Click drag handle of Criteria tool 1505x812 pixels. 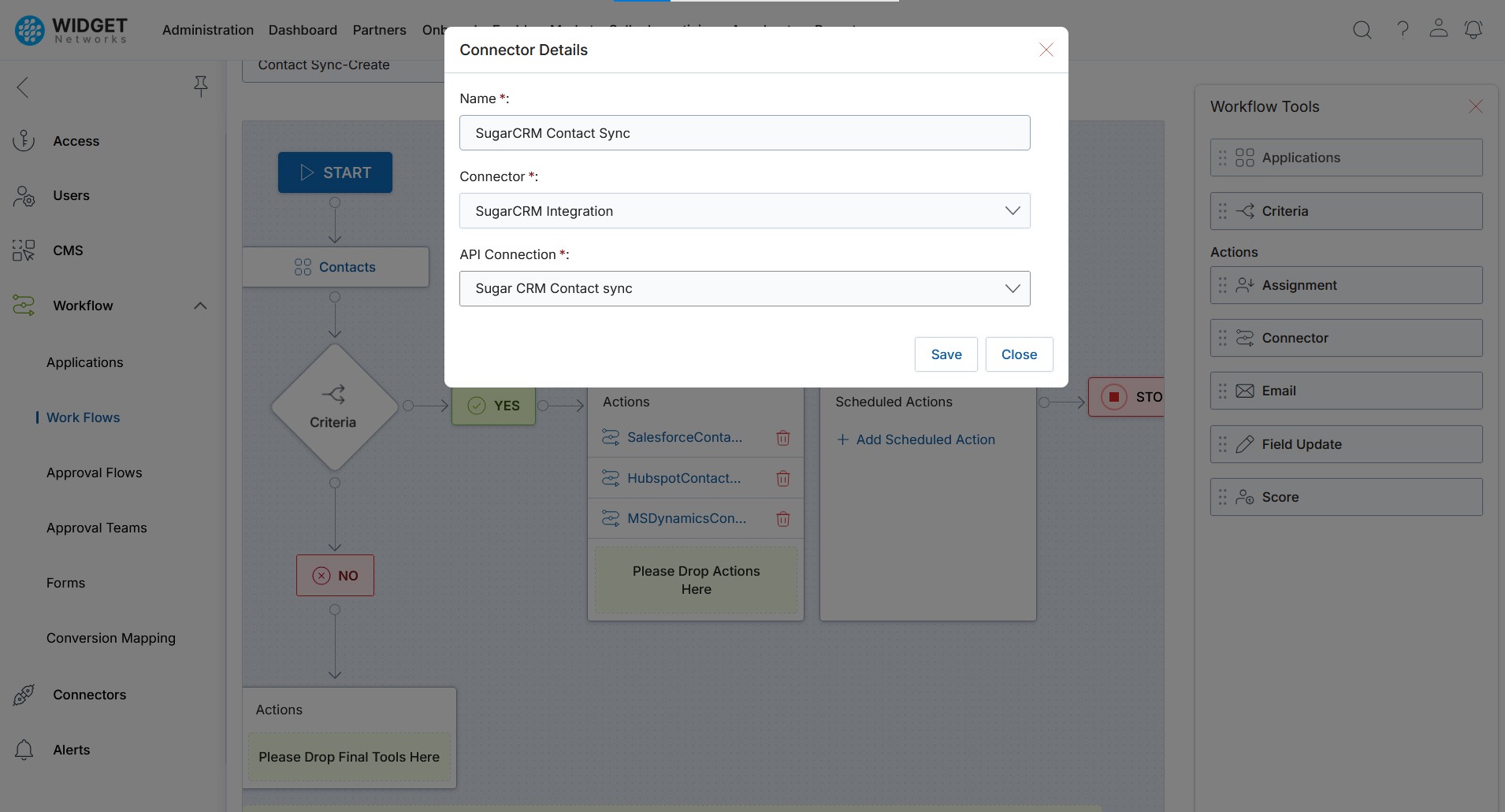1222,211
